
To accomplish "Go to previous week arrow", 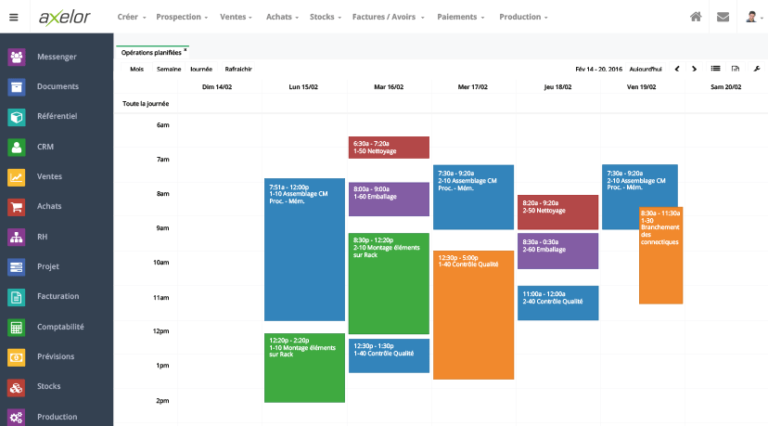I will [677, 69].
